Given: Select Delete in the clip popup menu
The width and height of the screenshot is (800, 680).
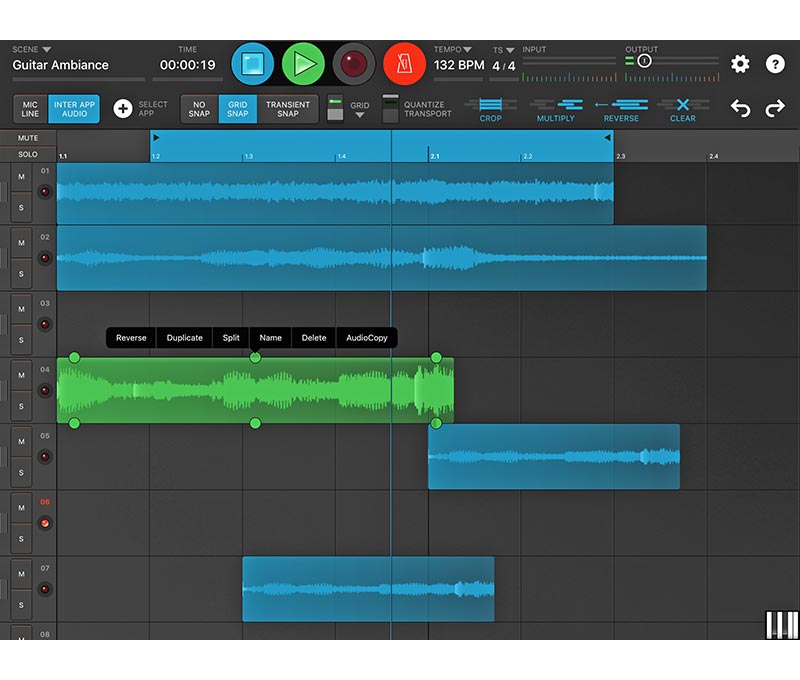Looking at the screenshot, I should click(x=314, y=338).
